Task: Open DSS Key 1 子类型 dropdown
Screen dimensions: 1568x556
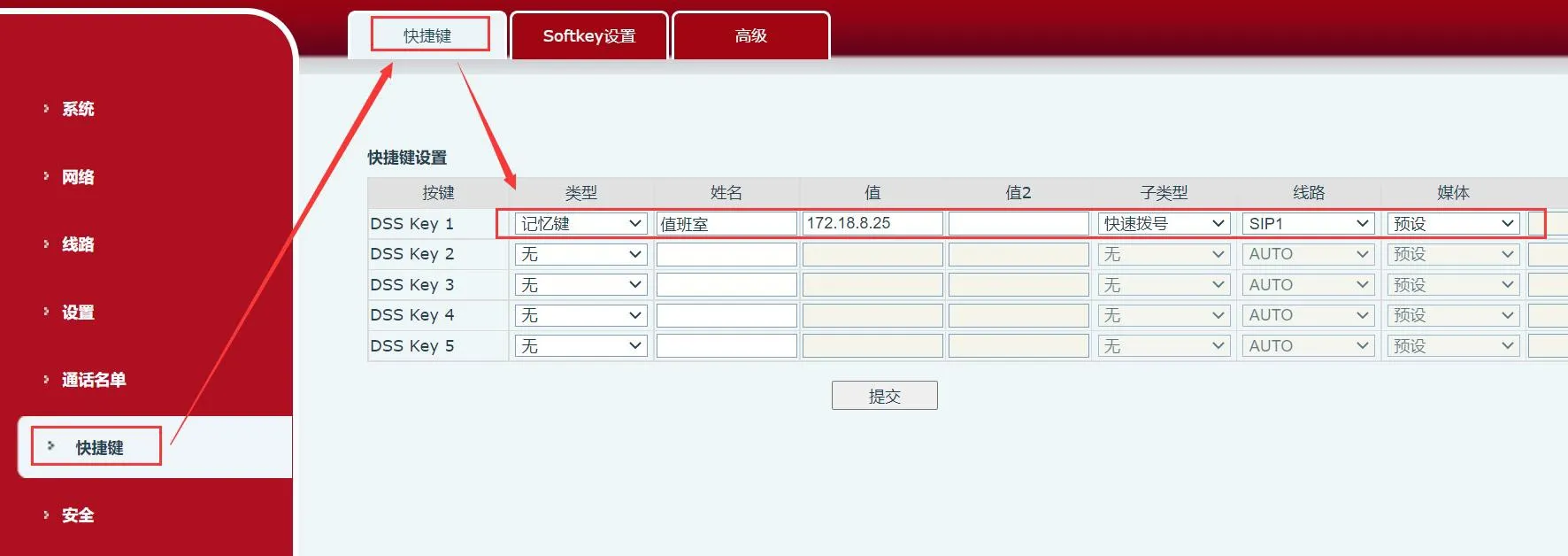Action: point(1164,224)
